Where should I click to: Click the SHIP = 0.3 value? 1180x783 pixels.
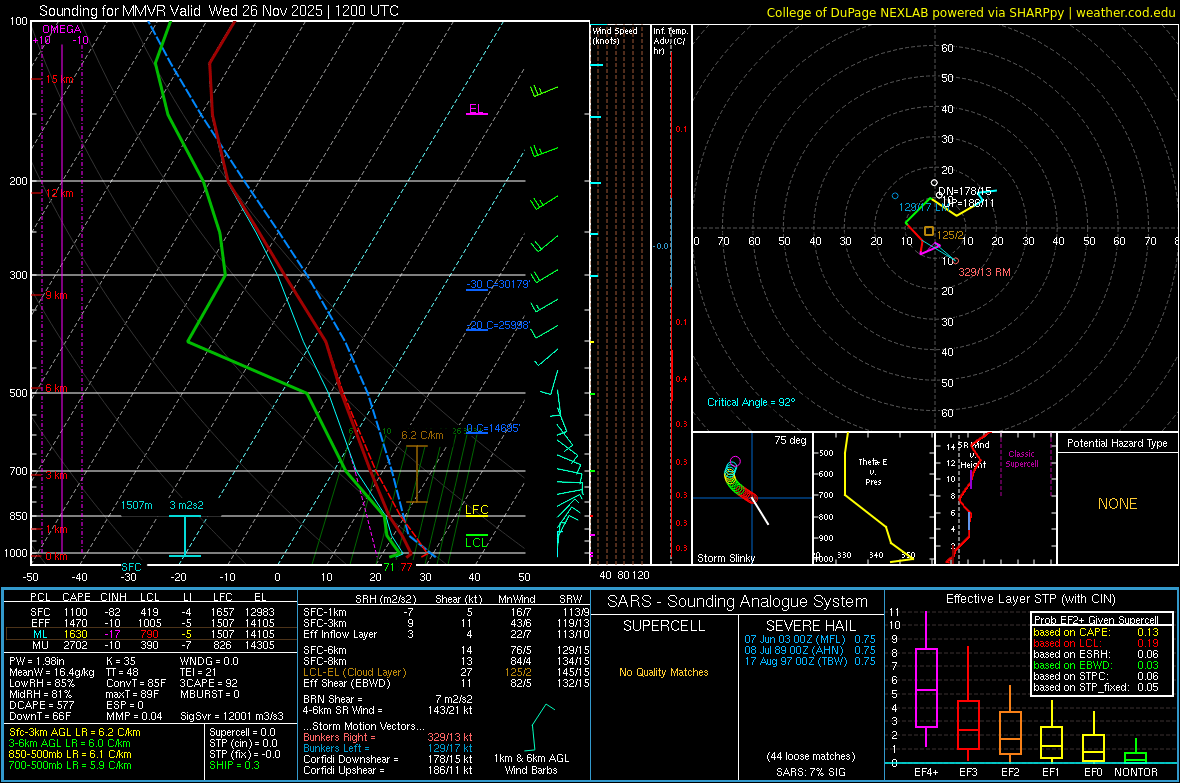tap(234, 765)
